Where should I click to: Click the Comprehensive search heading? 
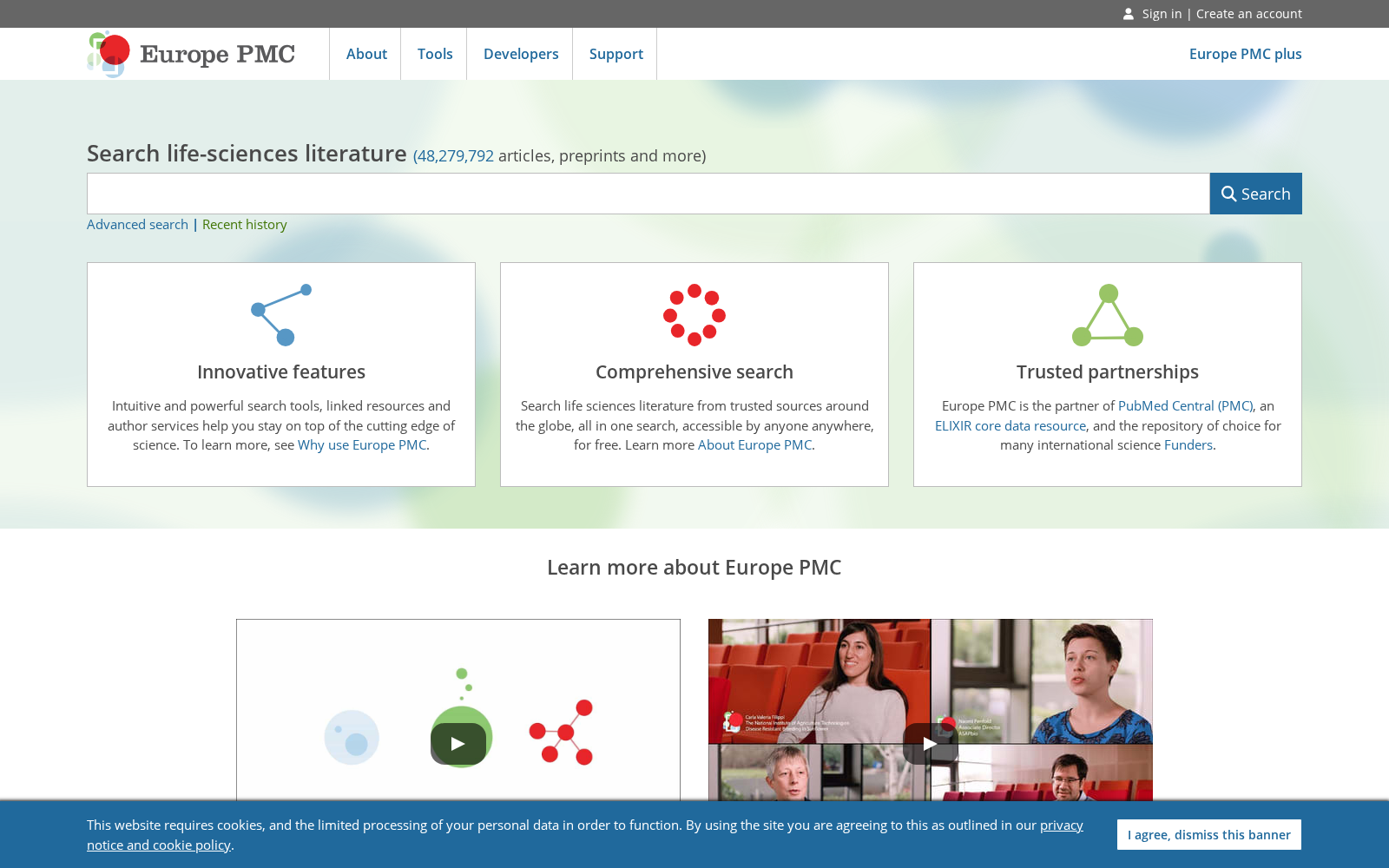[x=694, y=372]
